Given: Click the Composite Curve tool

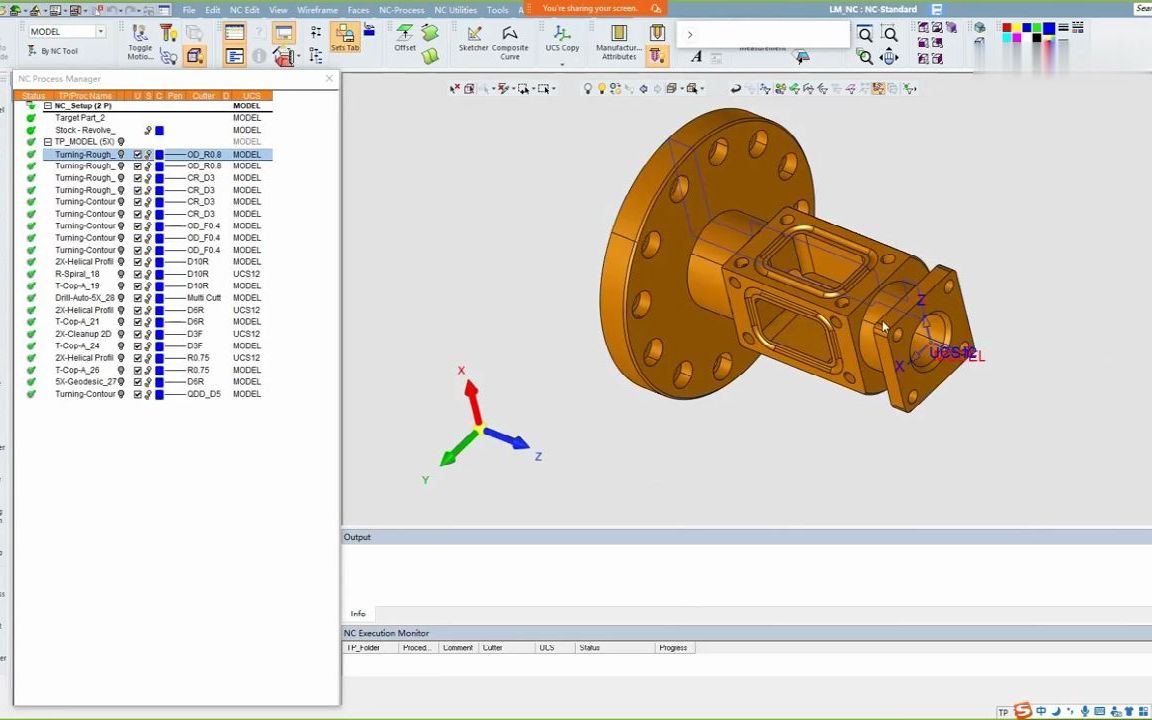Looking at the screenshot, I should [510, 39].
